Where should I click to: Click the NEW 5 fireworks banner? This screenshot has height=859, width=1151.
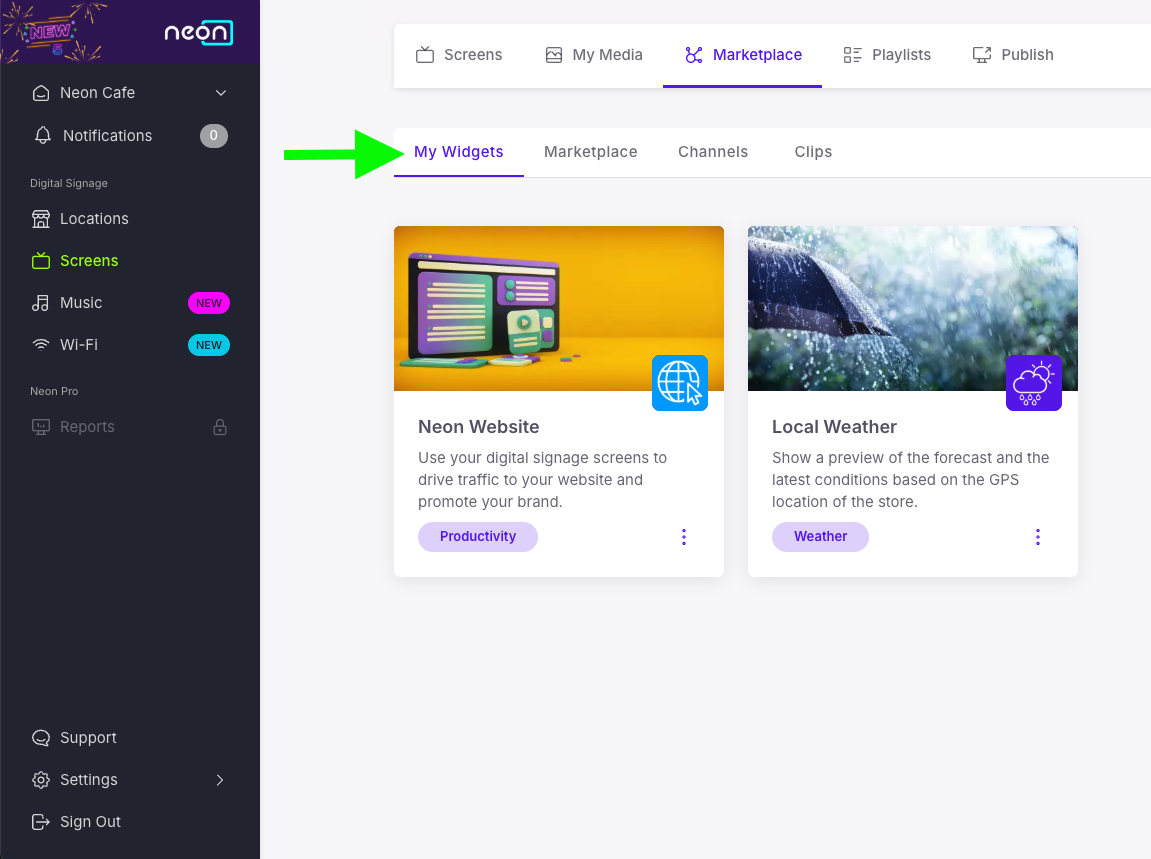point(53,32)
